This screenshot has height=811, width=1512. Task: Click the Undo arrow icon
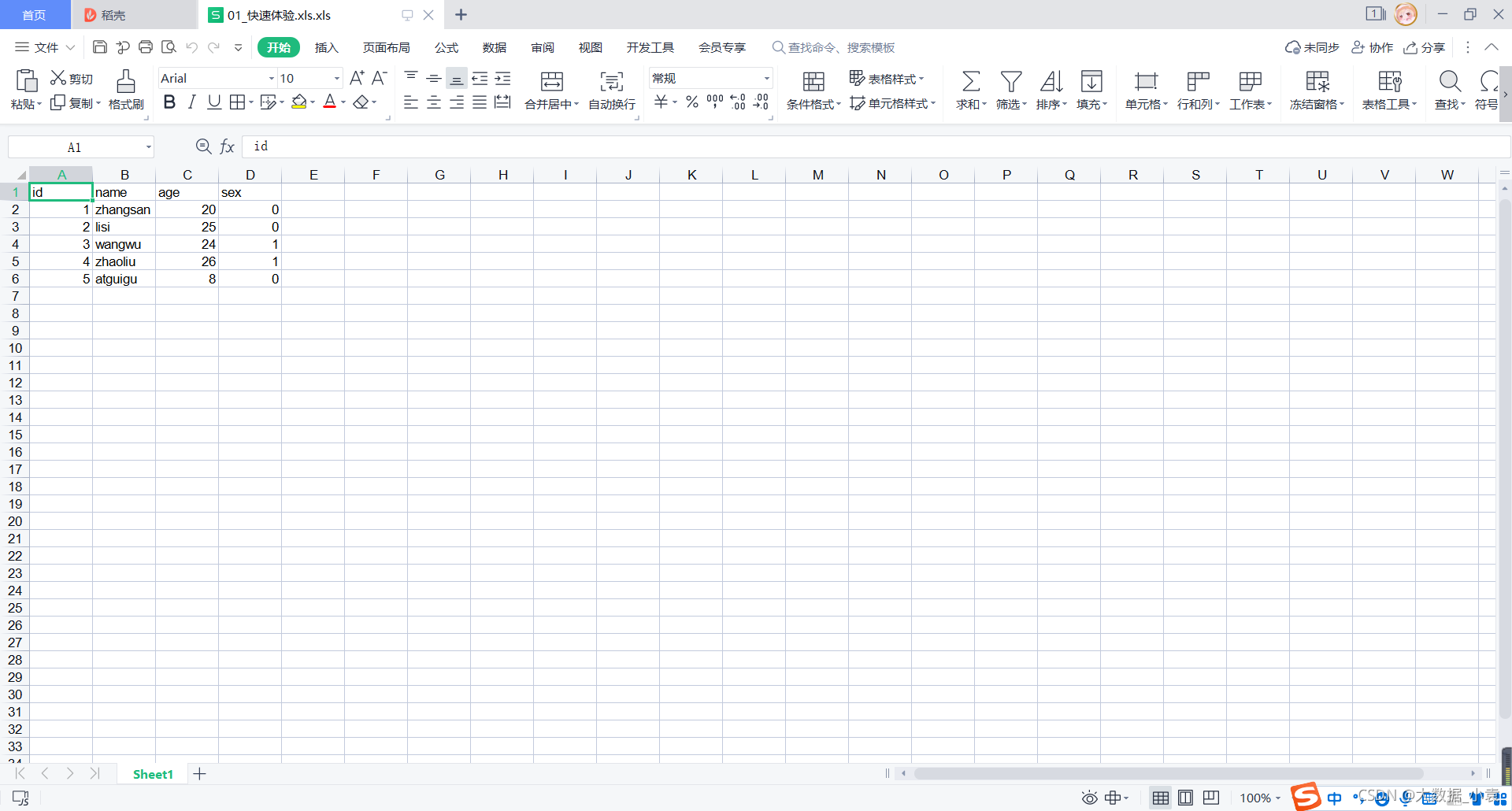[191, 47]
